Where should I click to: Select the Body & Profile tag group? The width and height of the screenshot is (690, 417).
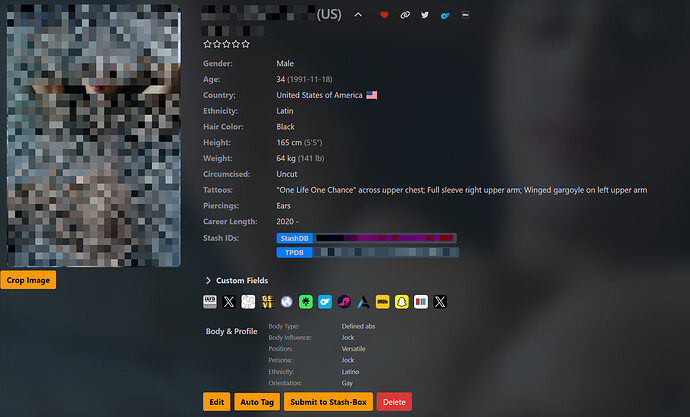(x=231, y=331)
